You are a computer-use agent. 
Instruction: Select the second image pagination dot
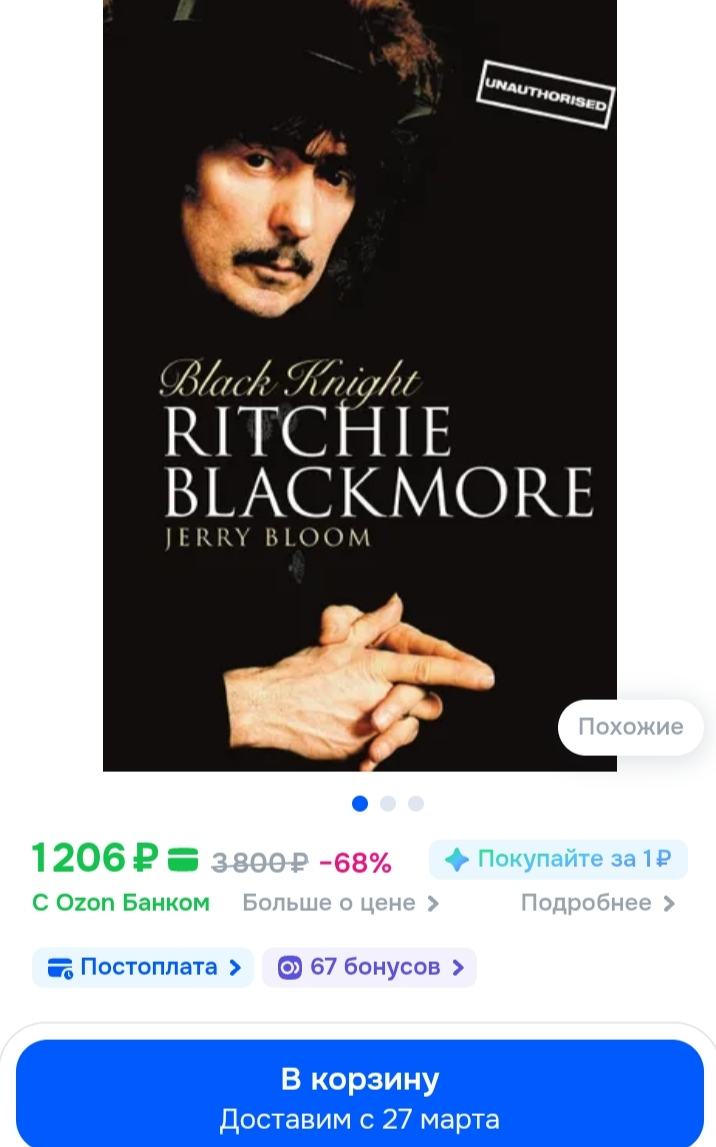[388, 803]
